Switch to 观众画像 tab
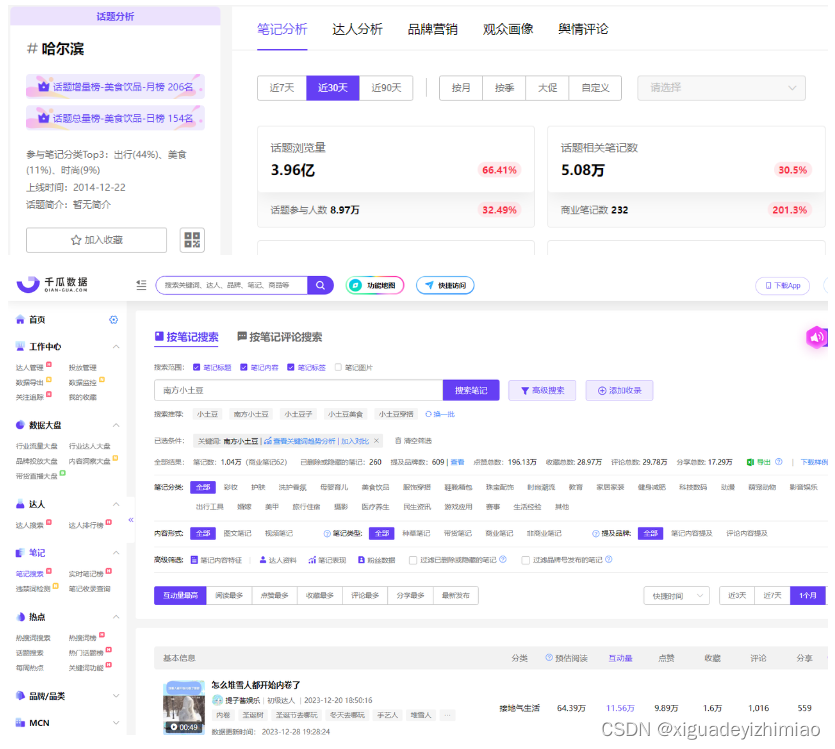Screen dimensions: 835x749 click(507, 29)
